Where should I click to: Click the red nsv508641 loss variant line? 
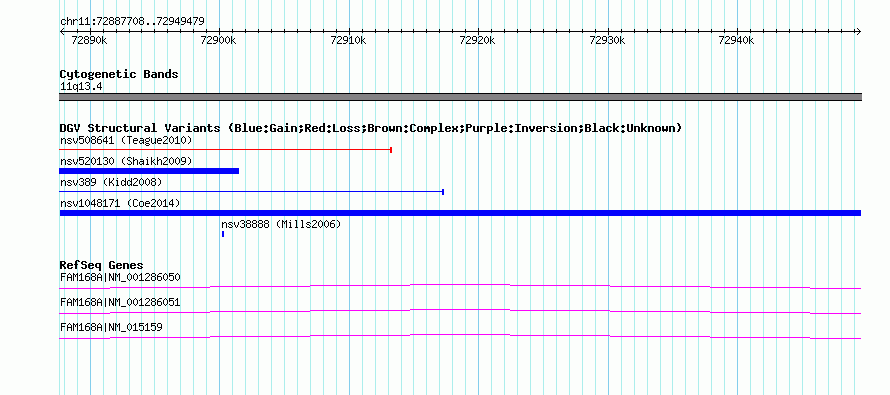point(226,150)
